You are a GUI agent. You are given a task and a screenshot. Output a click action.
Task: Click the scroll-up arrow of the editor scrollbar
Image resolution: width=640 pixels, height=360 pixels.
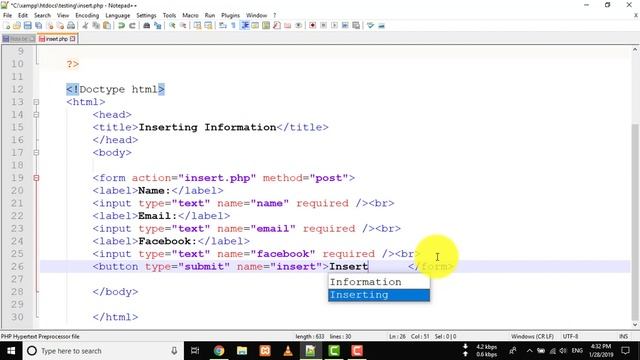point(635,49)
